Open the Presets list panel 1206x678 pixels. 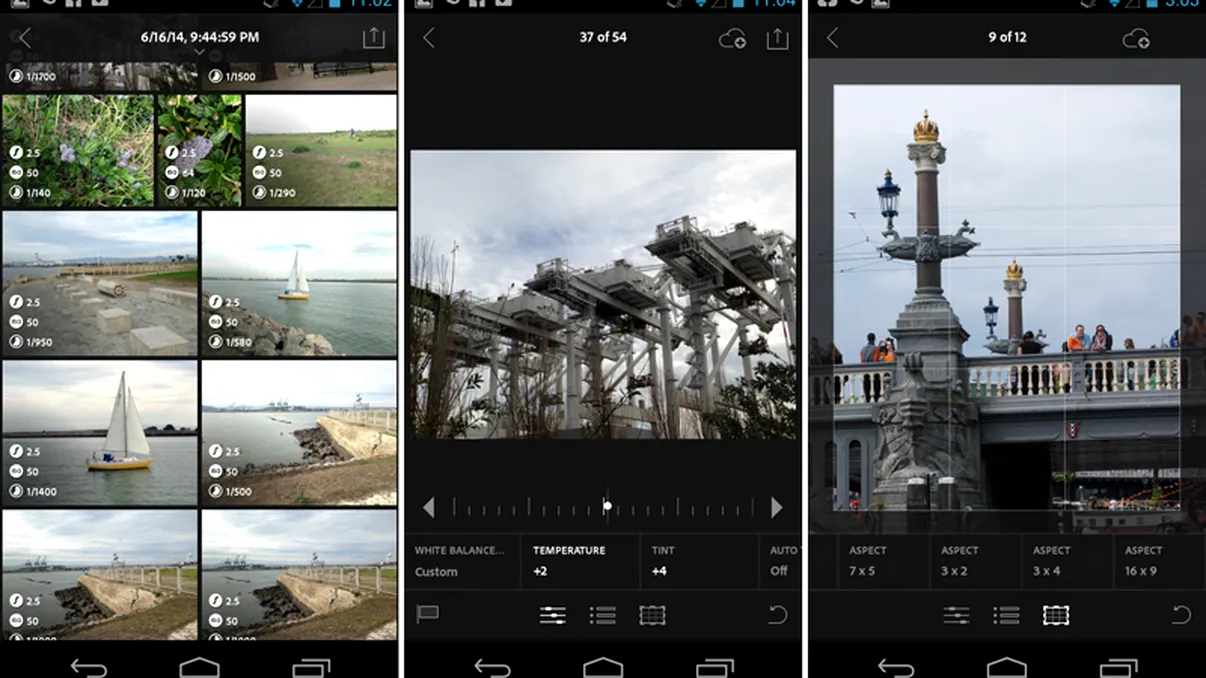tap(603, 615)
